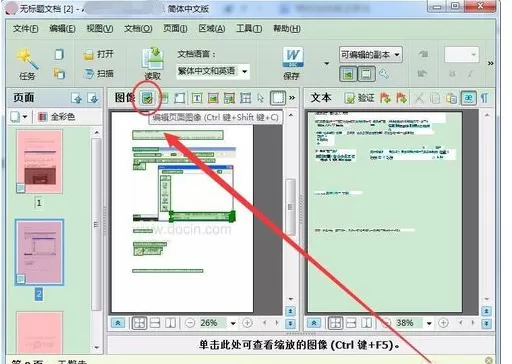Select page 1 thumbnail
The image size is (512, 364).
39,162
